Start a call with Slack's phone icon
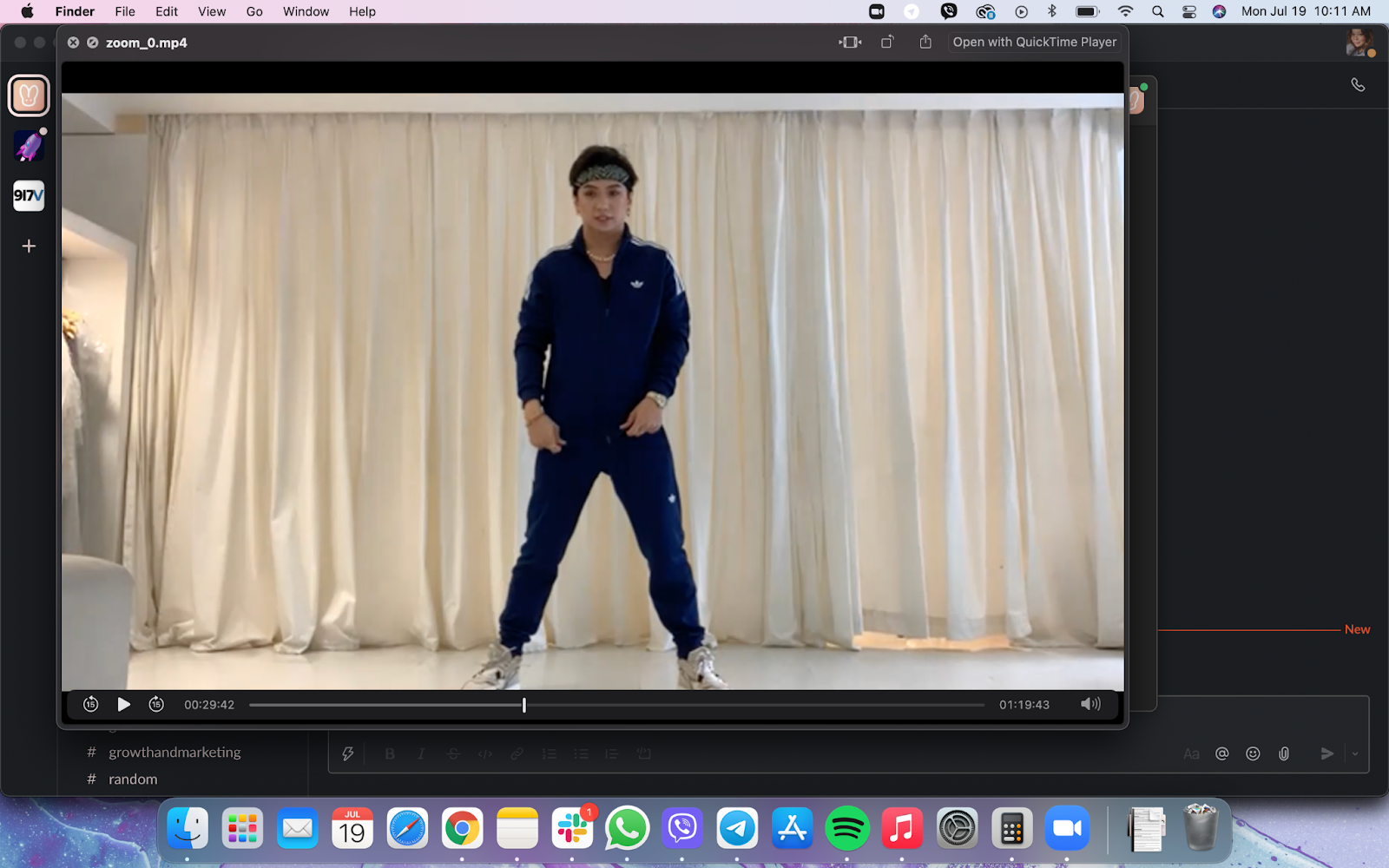 (x=1358, y=85)
